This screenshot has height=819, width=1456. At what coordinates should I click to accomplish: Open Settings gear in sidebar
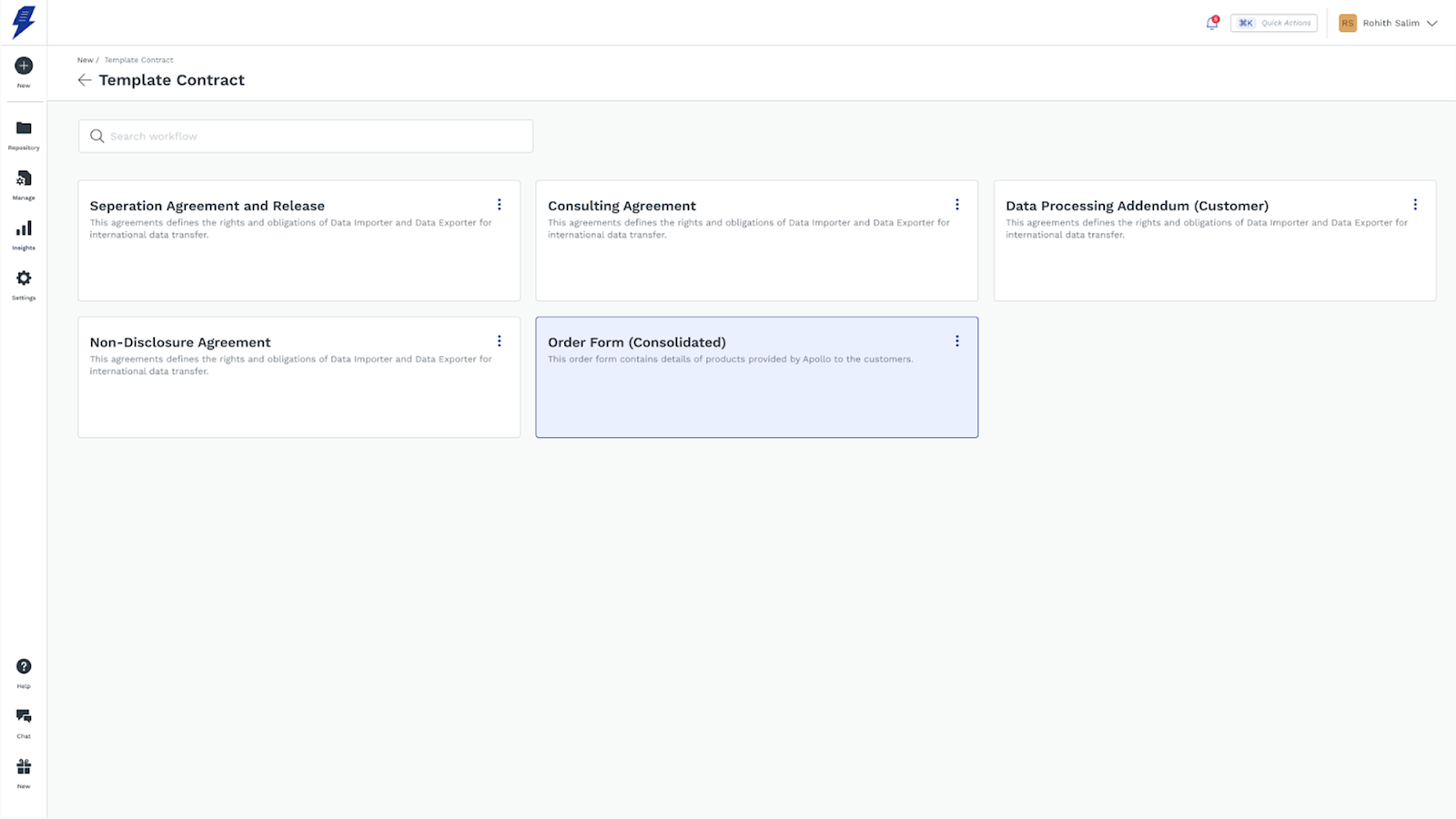click(24, 278)
